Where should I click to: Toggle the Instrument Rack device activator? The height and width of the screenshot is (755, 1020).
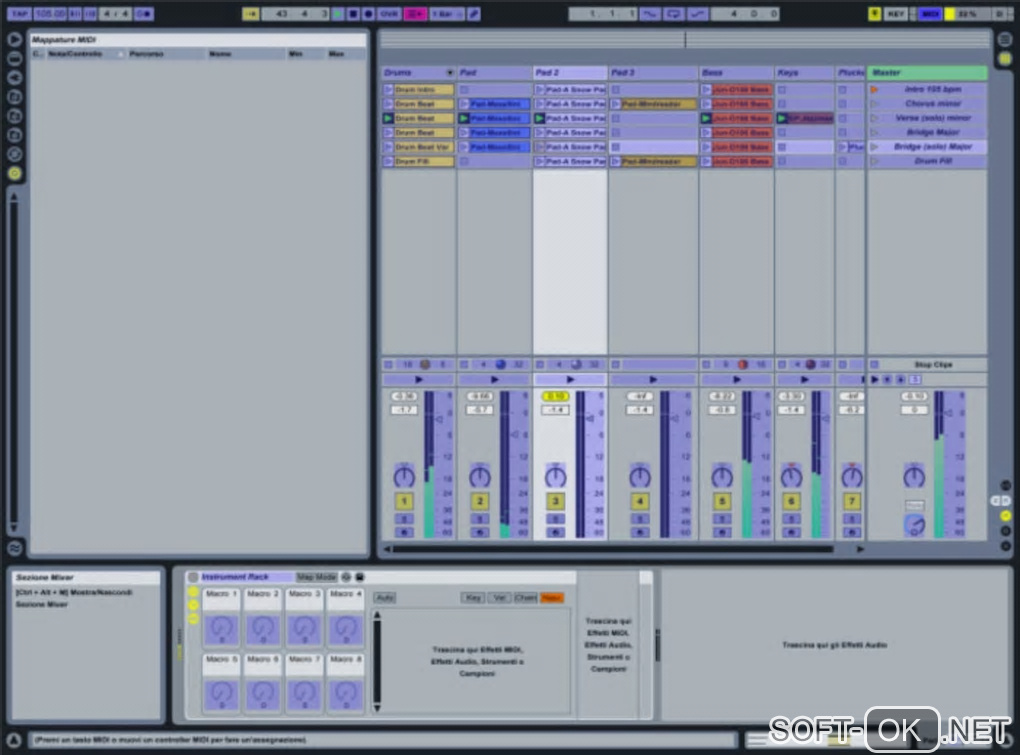click(193, 577)
